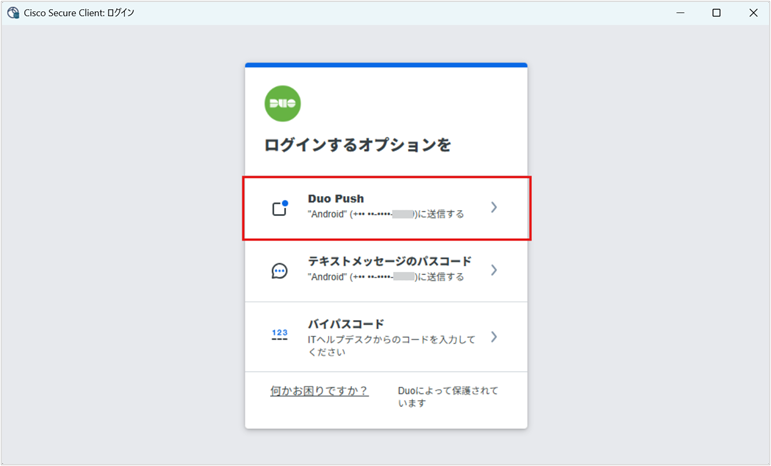Click the text message speech bubble icon
The image size is (771, 466).
[280, 271]
